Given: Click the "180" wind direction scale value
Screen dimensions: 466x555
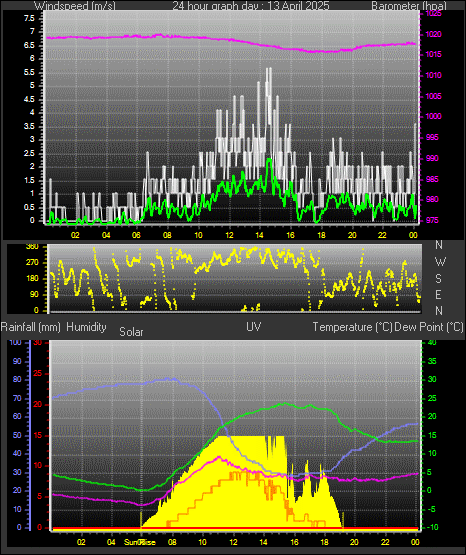Looking at the screenshot, I should click(x=32, y=279).
